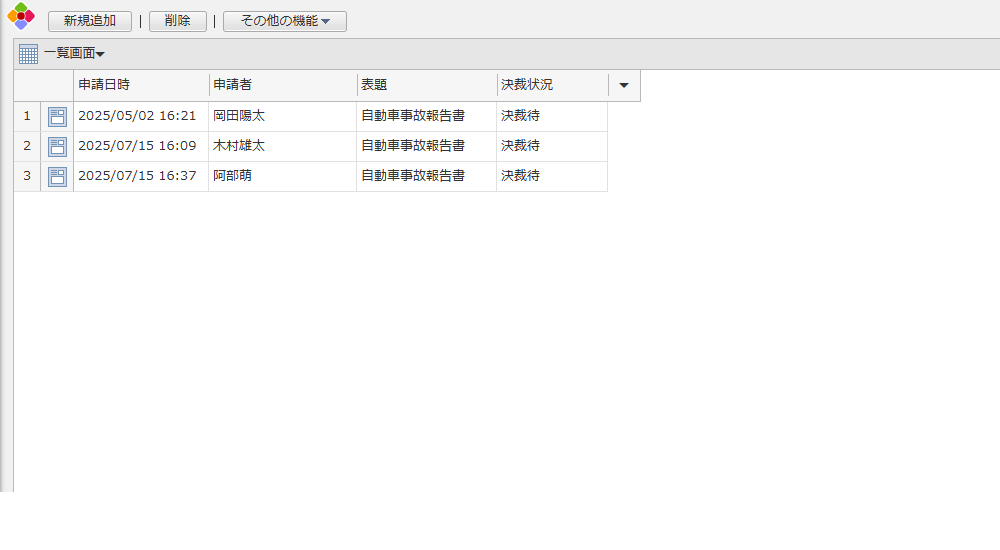Click the 申請者 column header
The image size is (1000, 550).
(282, 86)
